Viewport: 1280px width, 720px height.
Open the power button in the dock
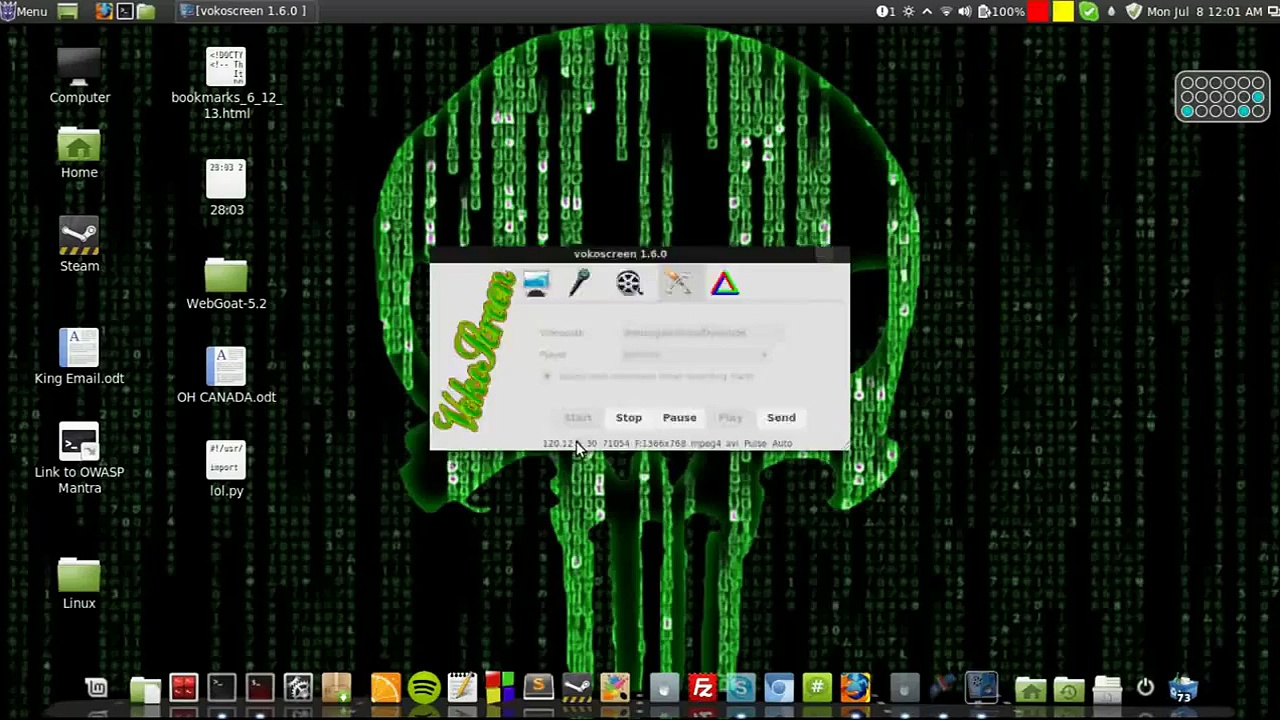(x=1145, y=687)
